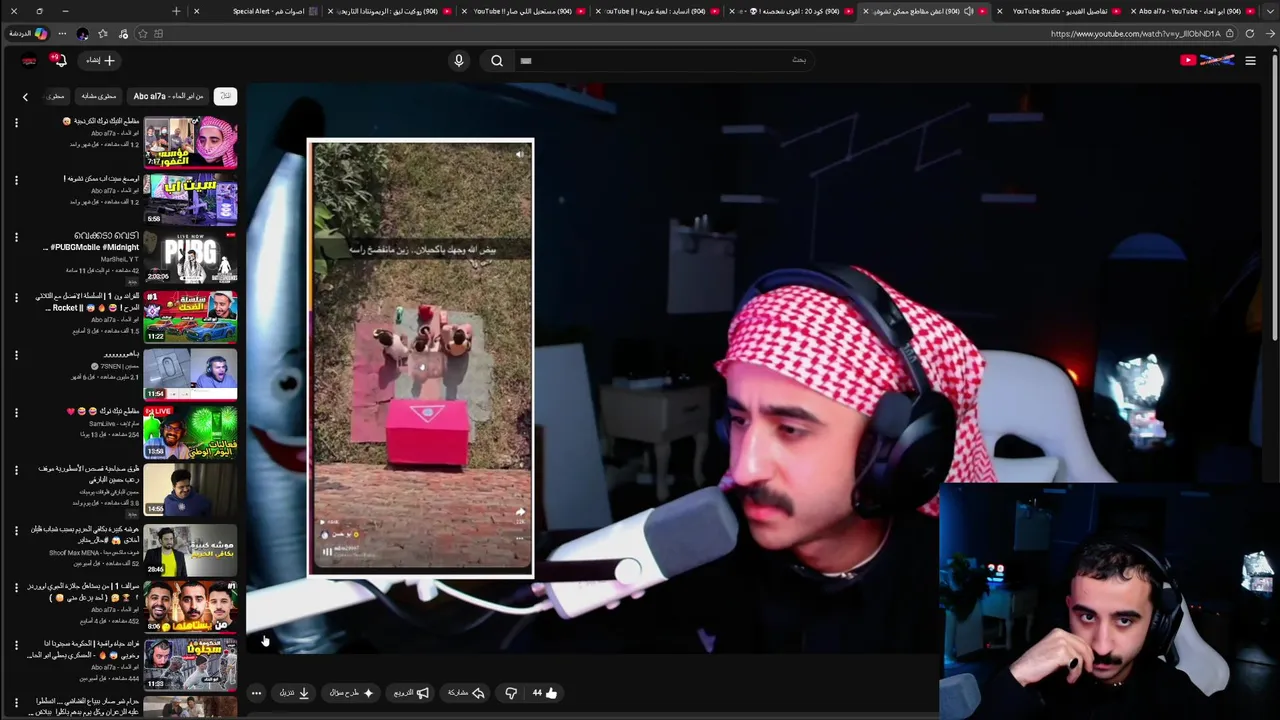Open options for #PUBGMobile #Midnight row
Viewport: 1280px width, 720px height.
tap(16, 238)
